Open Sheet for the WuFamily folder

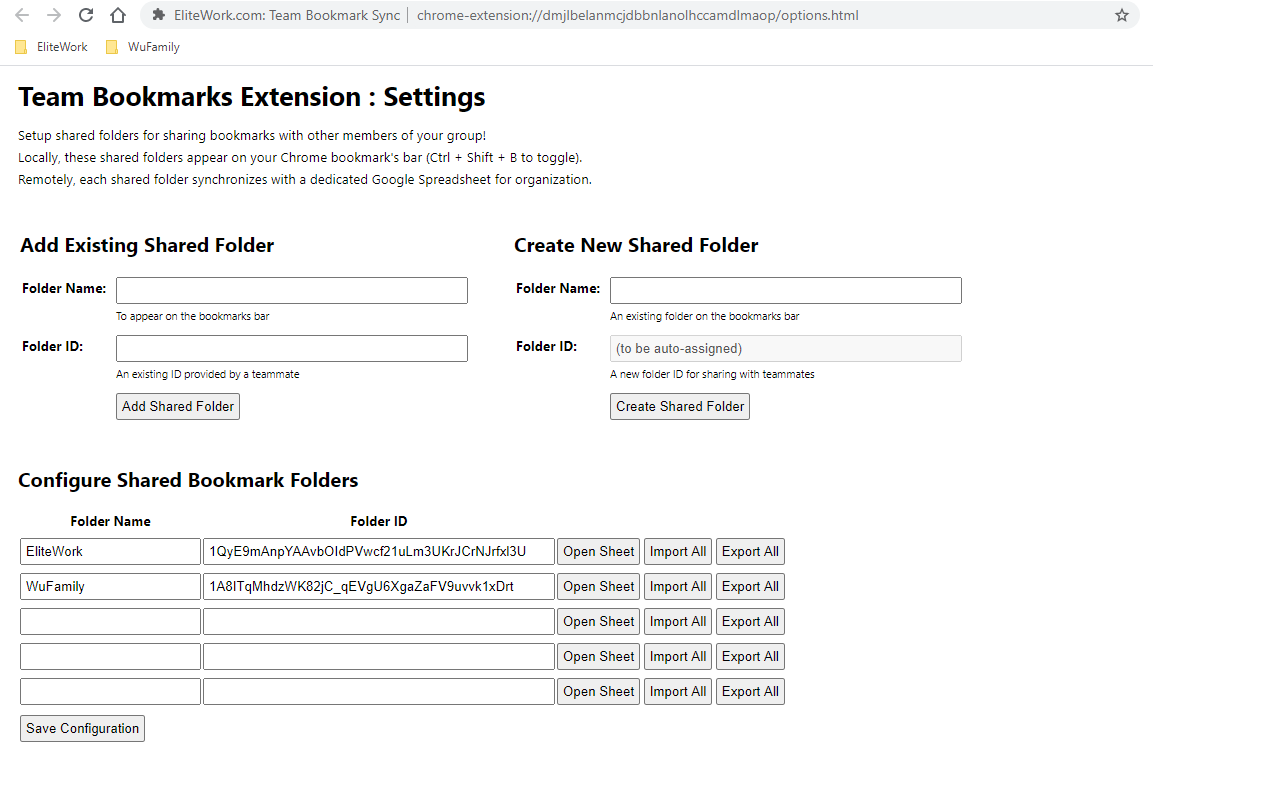pyautogui.click(x=598, y=586)
